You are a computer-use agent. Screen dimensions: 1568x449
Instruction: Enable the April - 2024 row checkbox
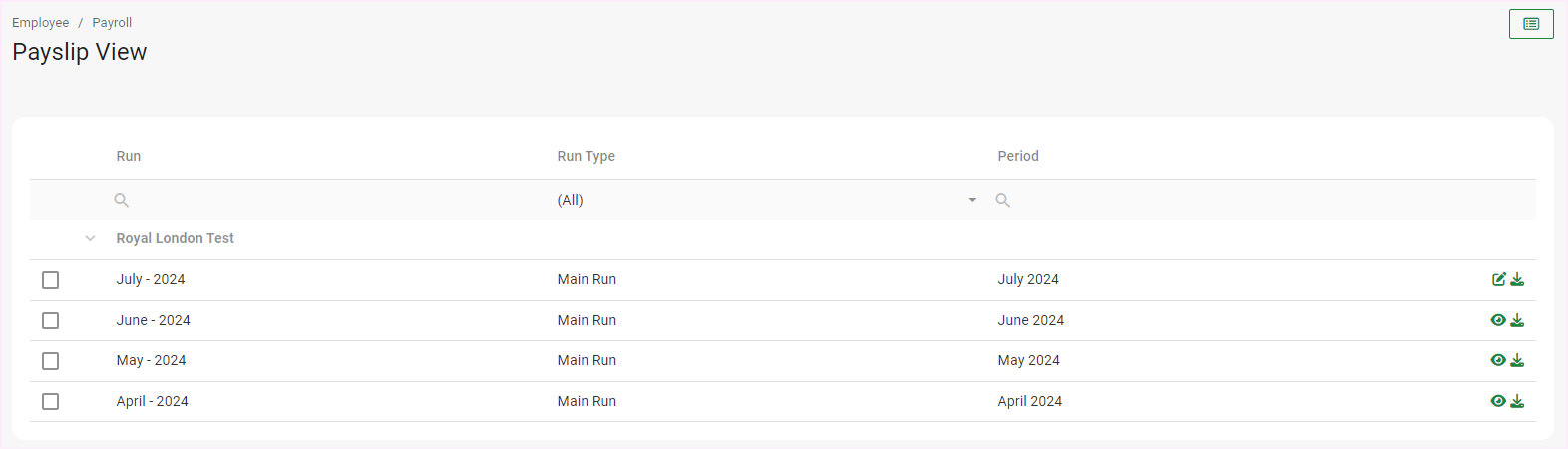pos(51,401)
